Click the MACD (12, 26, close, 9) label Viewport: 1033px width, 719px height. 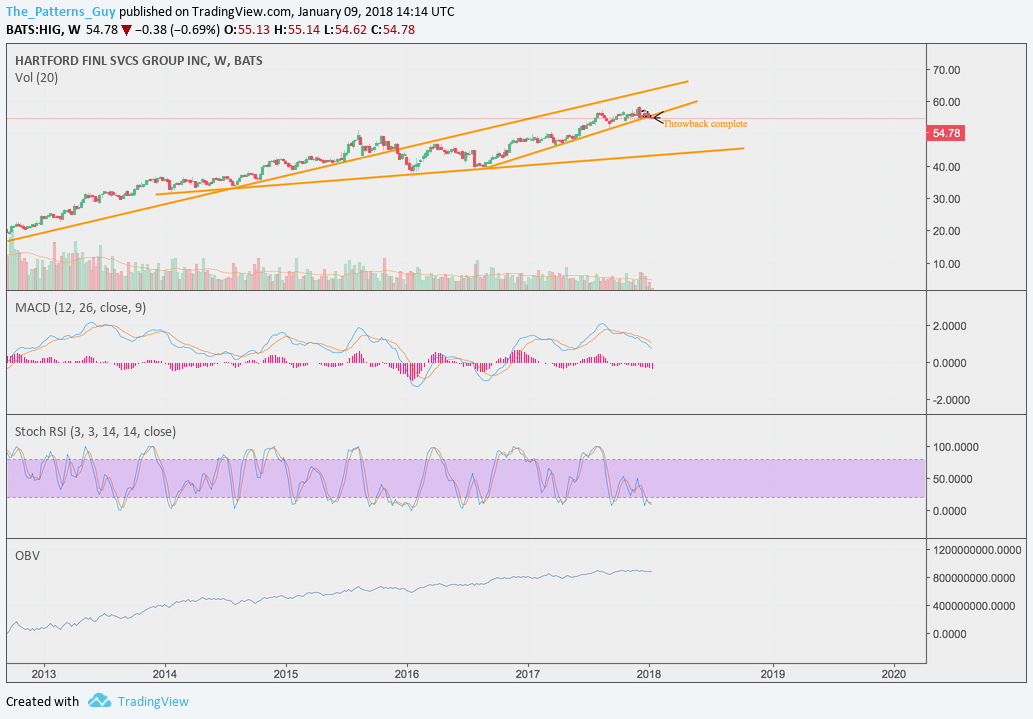tap(80, 308)
